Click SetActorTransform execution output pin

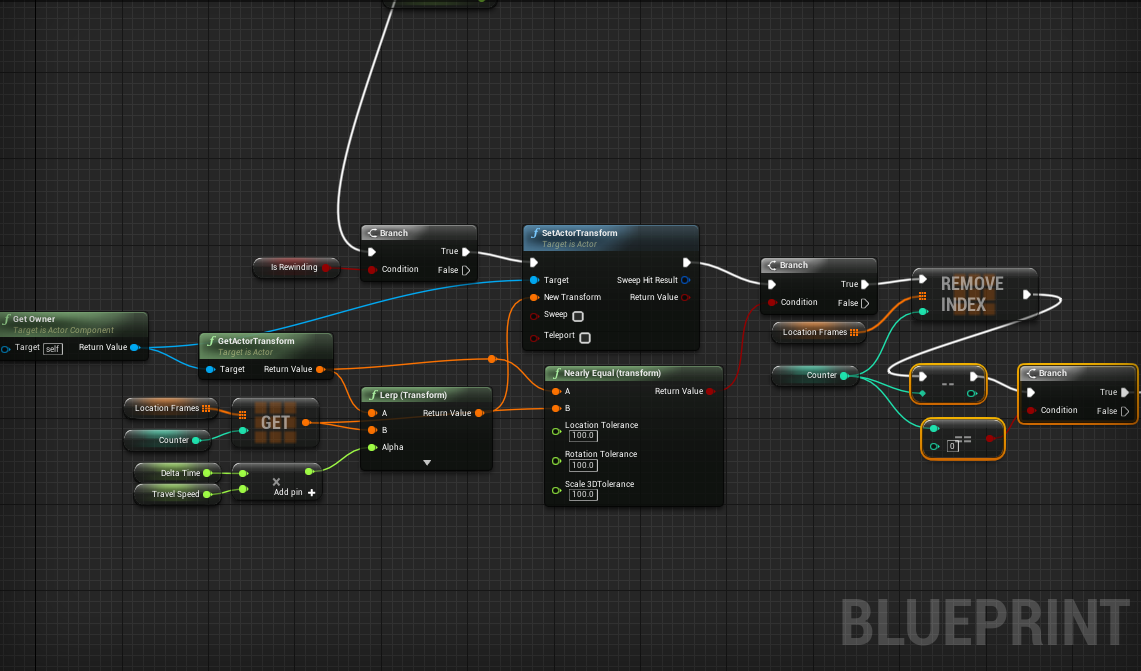686,263
